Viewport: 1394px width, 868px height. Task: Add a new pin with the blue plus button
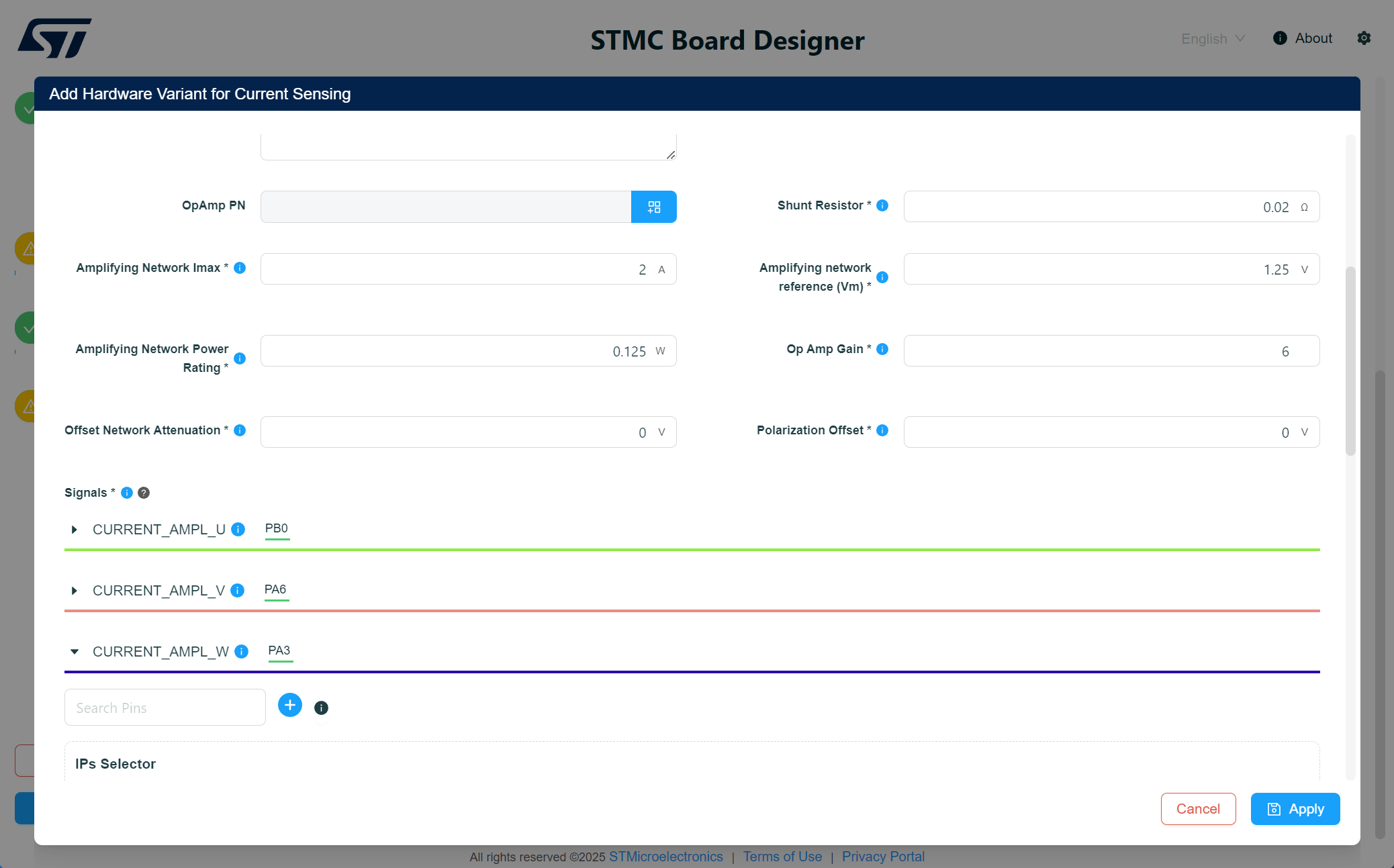(x=289, y=705)
